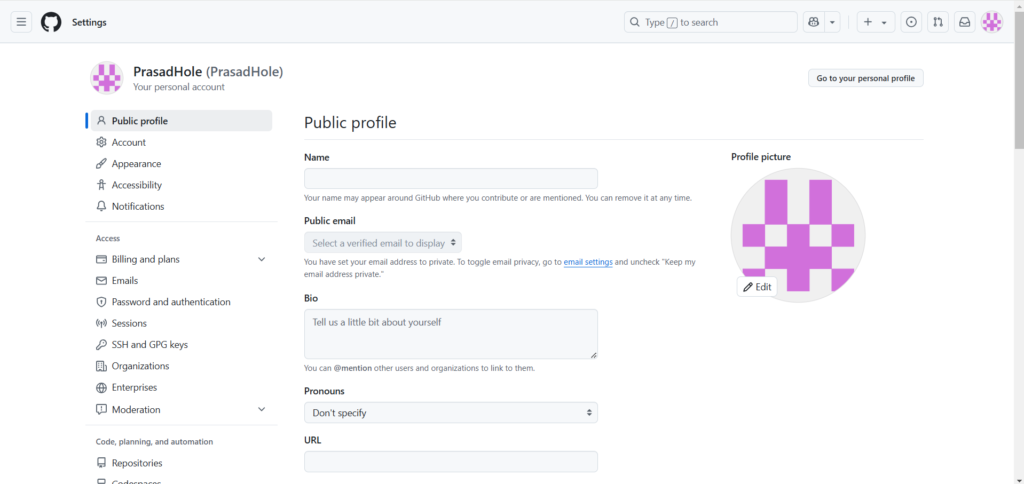Click the Account gear icon
The image size is (1024, 484).
point(101,142)
